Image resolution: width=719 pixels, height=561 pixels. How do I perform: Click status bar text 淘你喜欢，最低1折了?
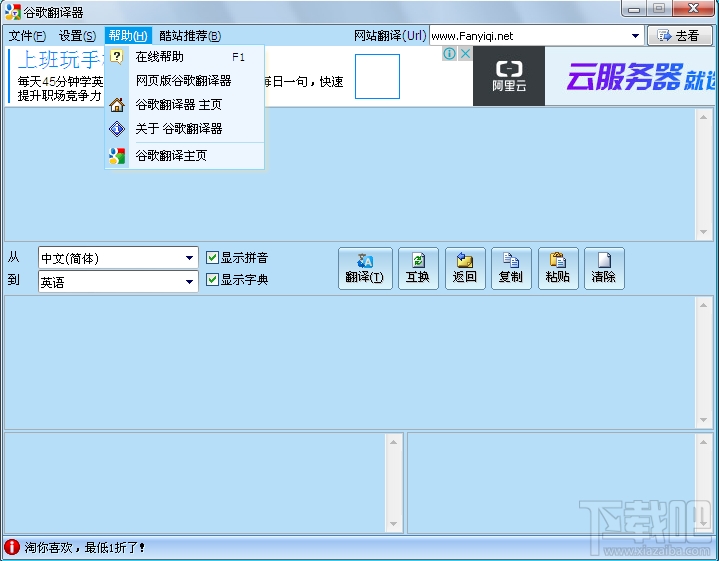click(x=85, y=547)
